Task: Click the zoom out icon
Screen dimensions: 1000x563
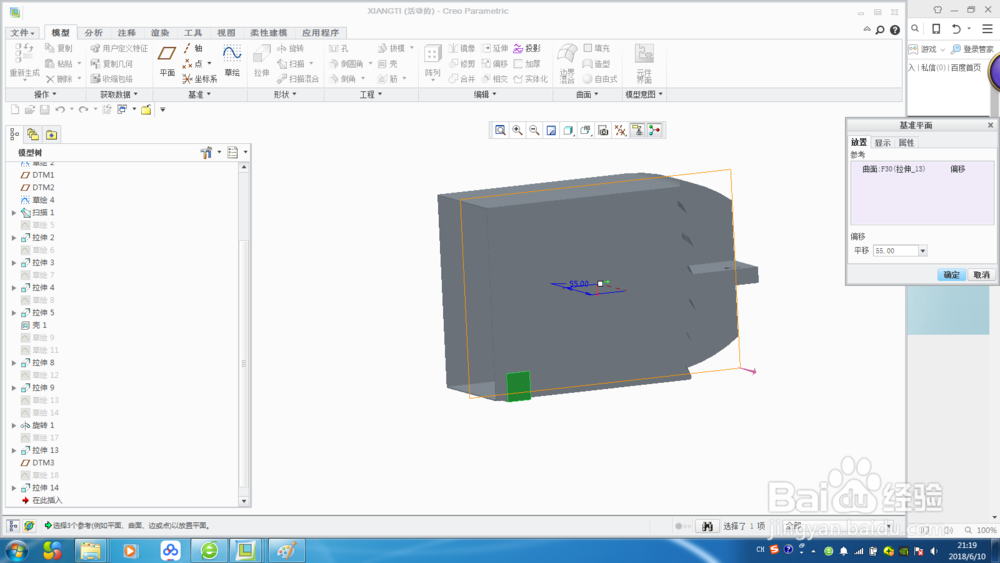Action: pos(534,131)
